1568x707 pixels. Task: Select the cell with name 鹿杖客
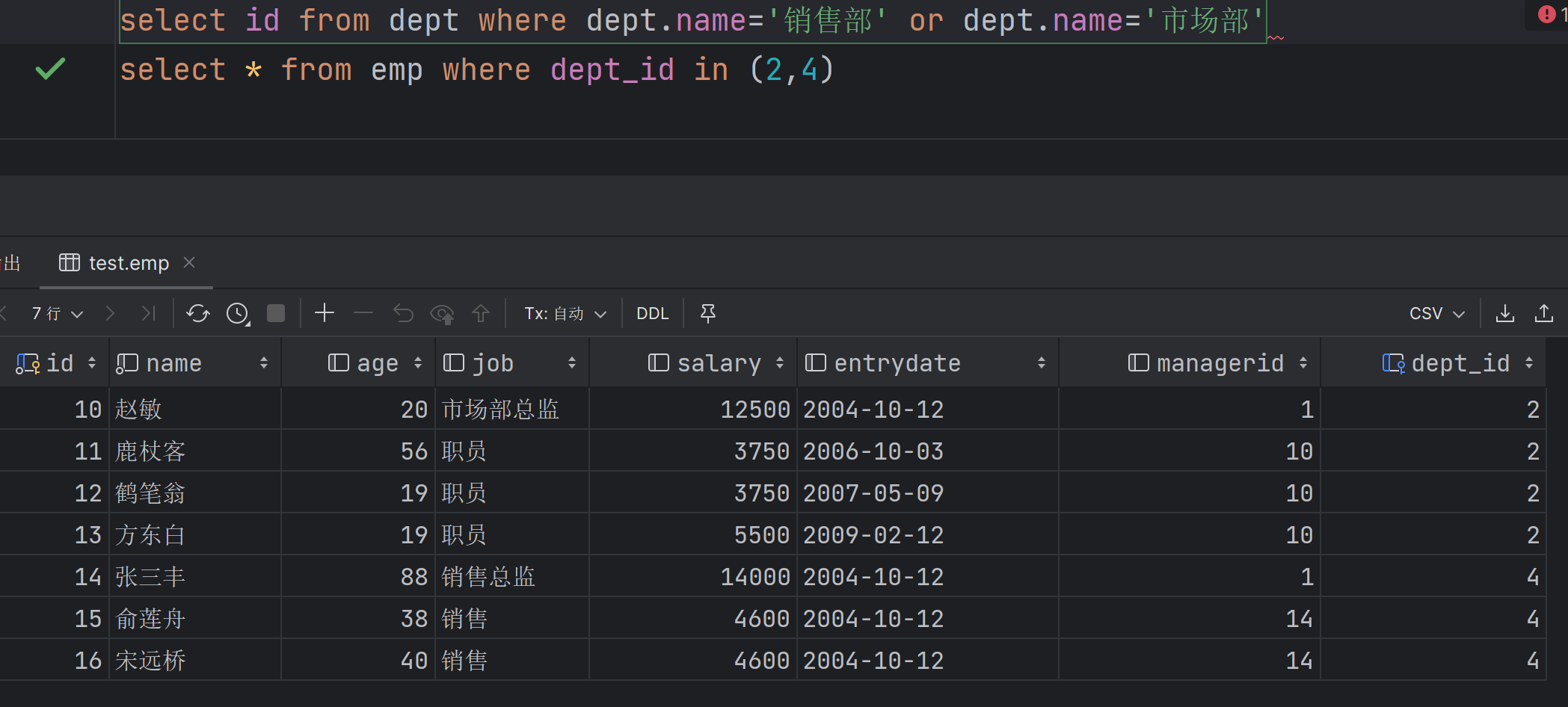(195, 451)
